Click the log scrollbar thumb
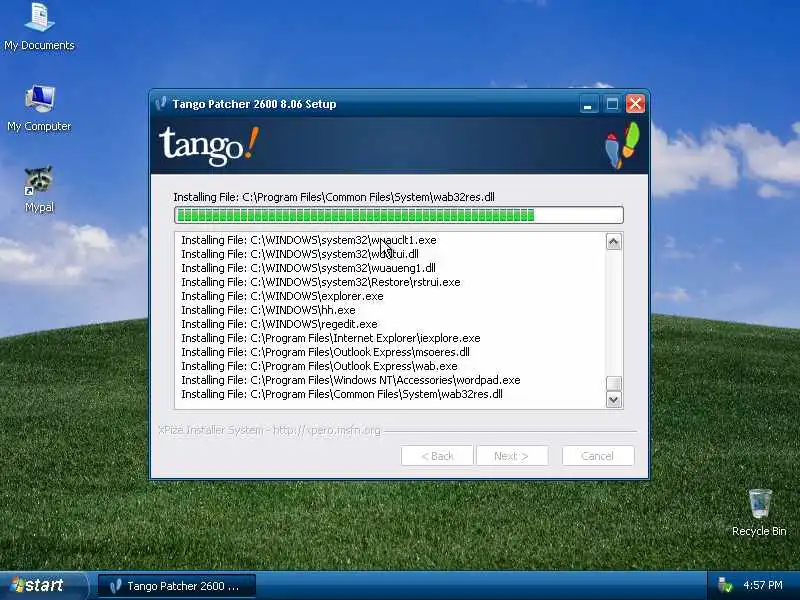The image size is (800, 600). click(613, 383)
